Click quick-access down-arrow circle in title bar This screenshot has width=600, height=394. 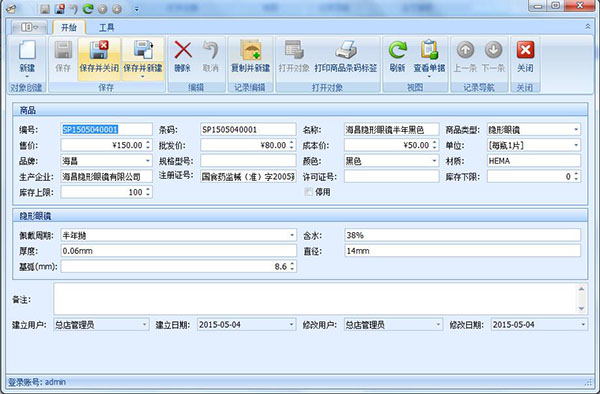[x=117, y=8]
